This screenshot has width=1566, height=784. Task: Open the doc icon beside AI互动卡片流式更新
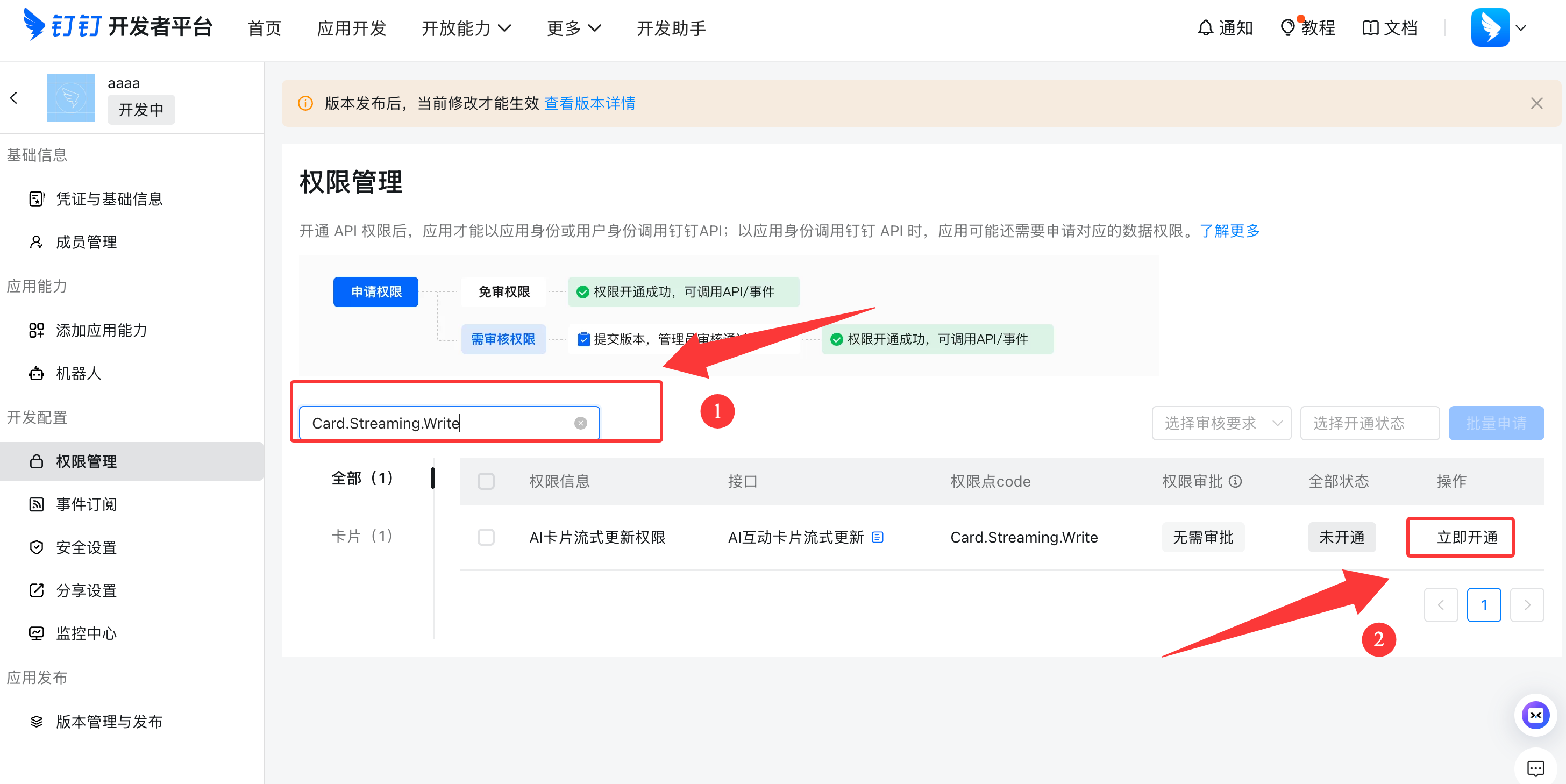877,537
